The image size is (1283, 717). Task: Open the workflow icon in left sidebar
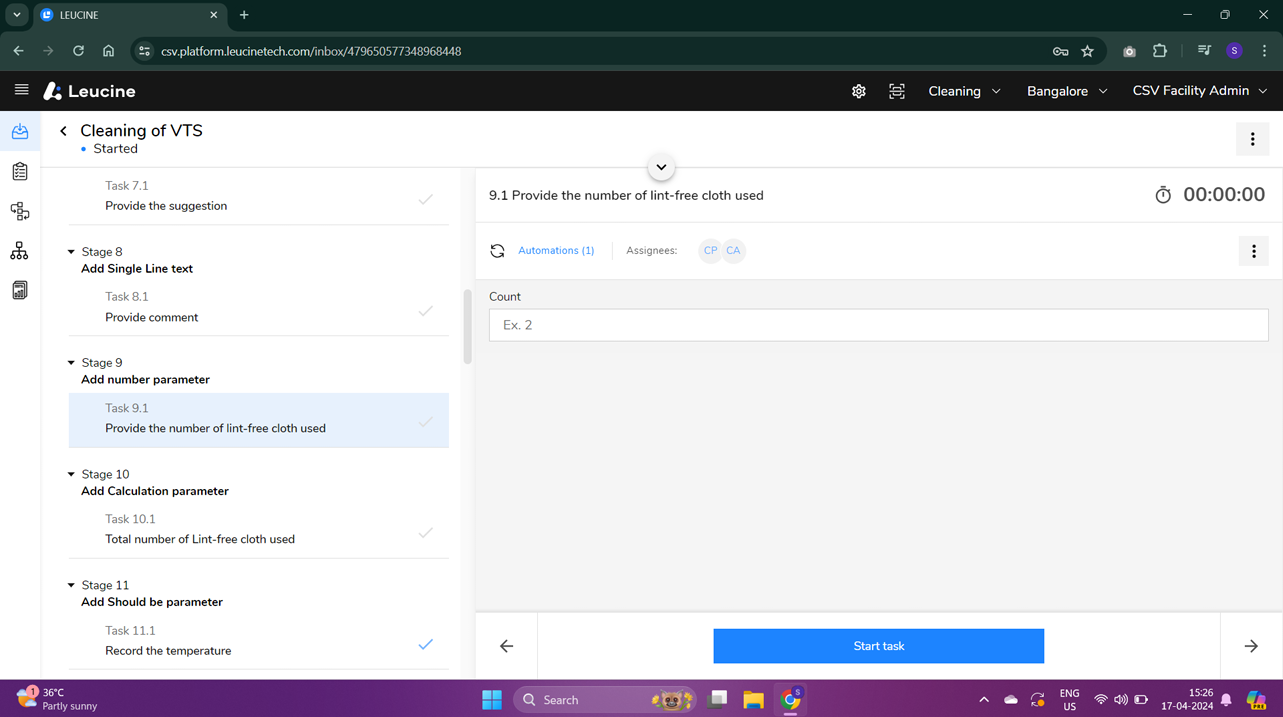coord(20,211)
